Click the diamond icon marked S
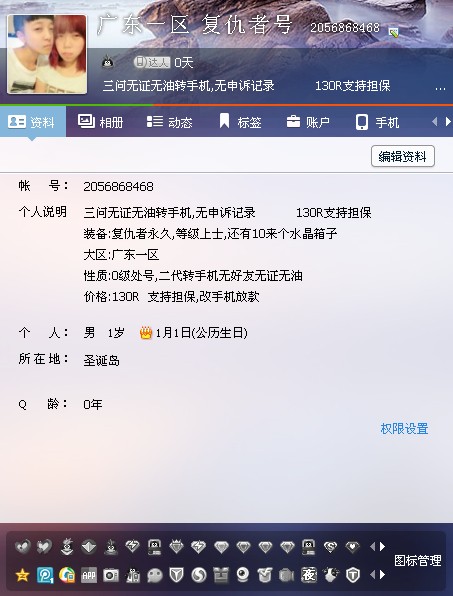The height and width of the screenshot is (596, 453). [331, 547]
